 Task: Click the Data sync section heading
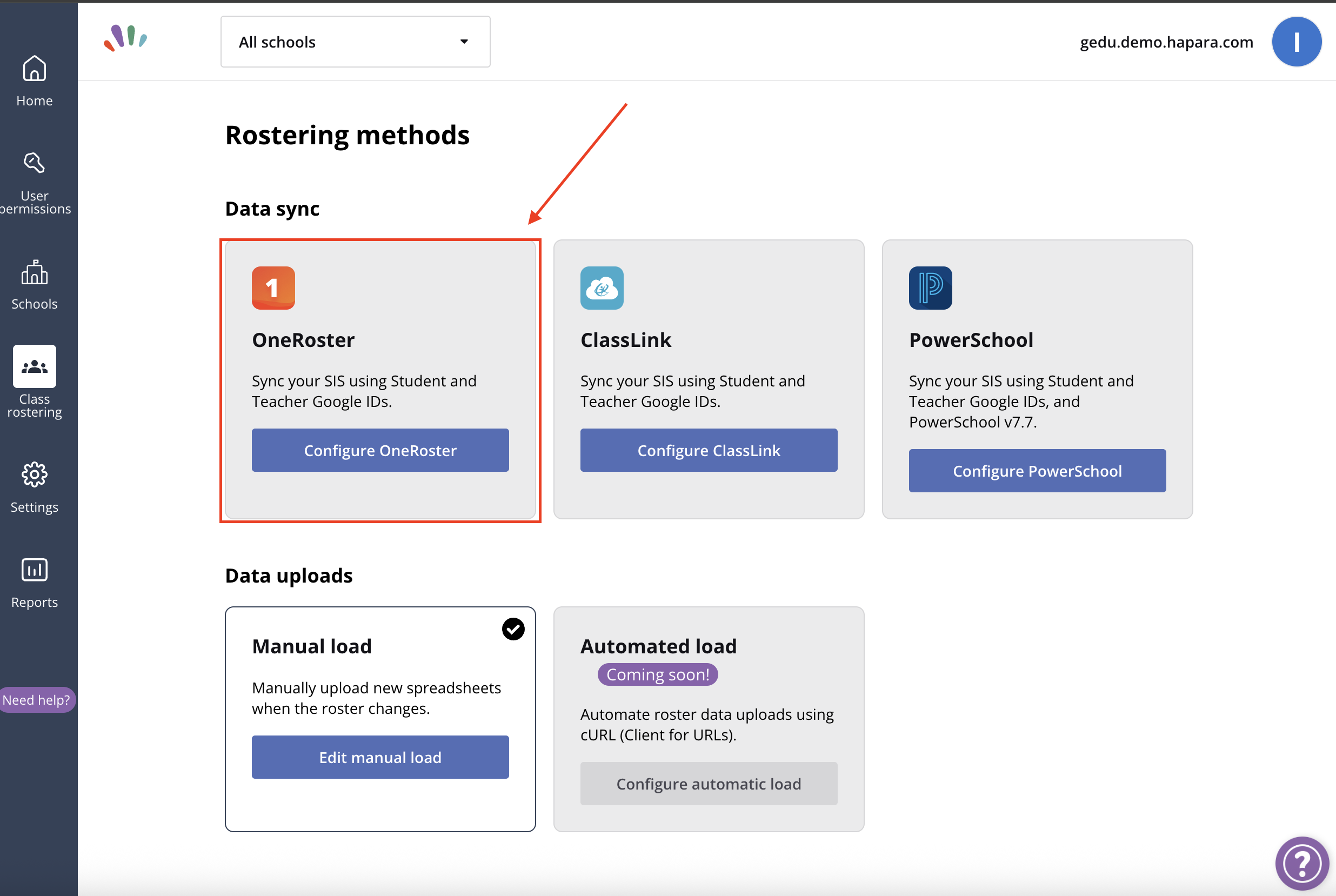272,209
